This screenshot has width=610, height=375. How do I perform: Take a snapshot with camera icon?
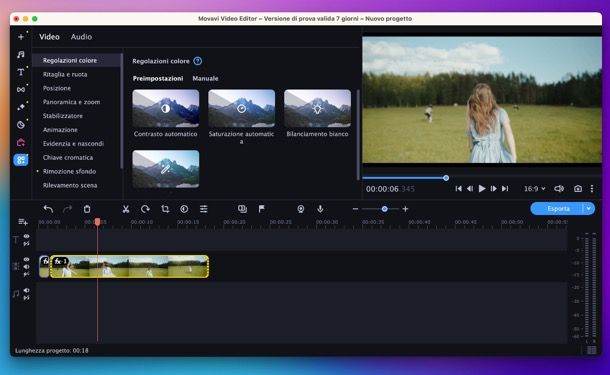pos(578,189)
